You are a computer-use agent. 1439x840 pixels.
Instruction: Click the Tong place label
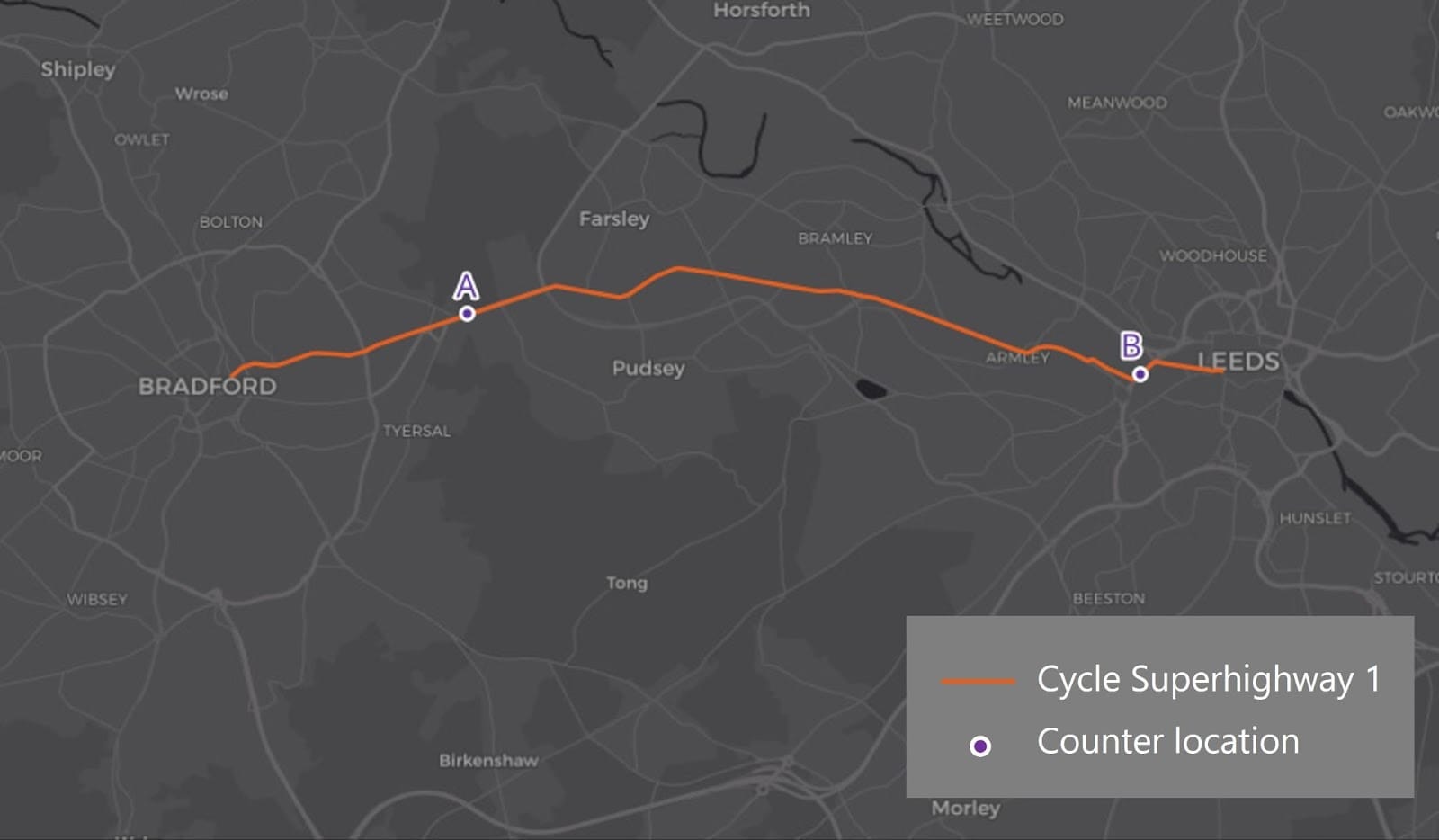[627, 583]
